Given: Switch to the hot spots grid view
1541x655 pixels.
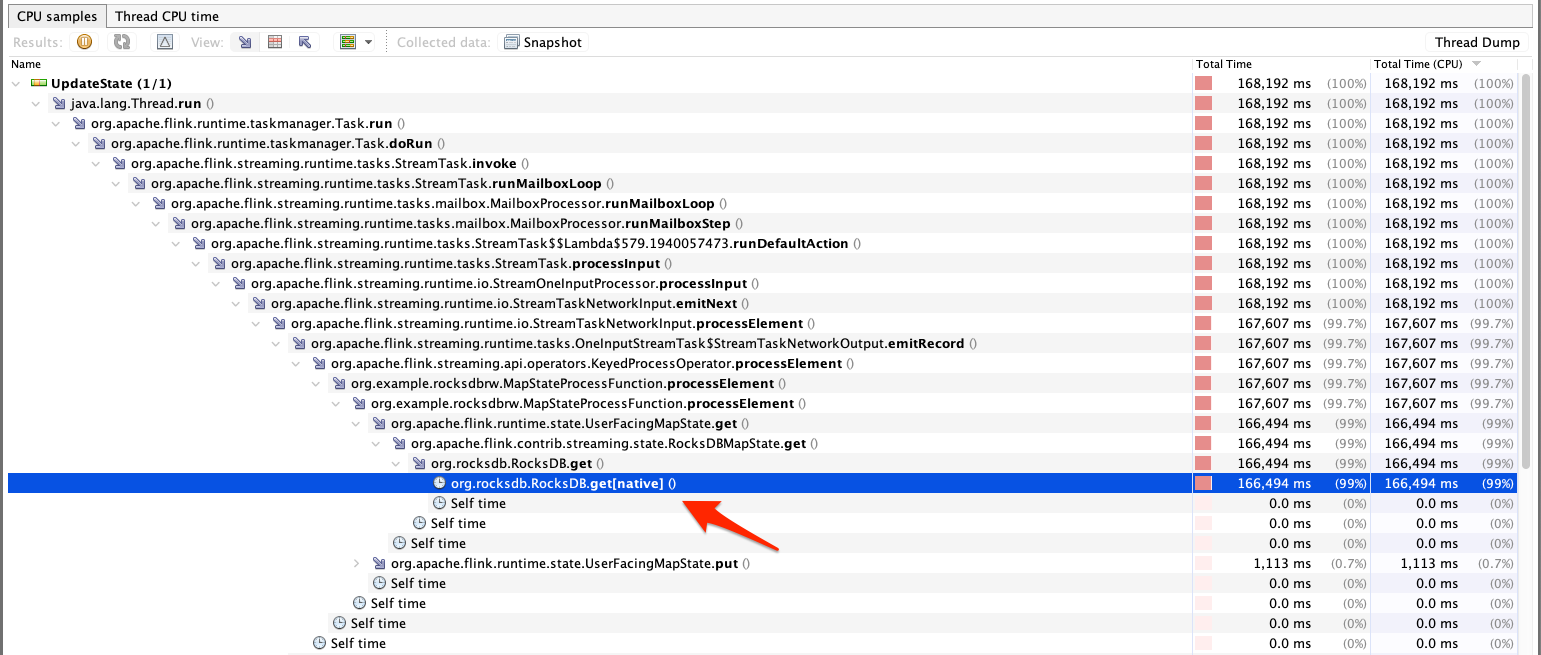Looking at the screenshot, I should (x=275, y=42).
